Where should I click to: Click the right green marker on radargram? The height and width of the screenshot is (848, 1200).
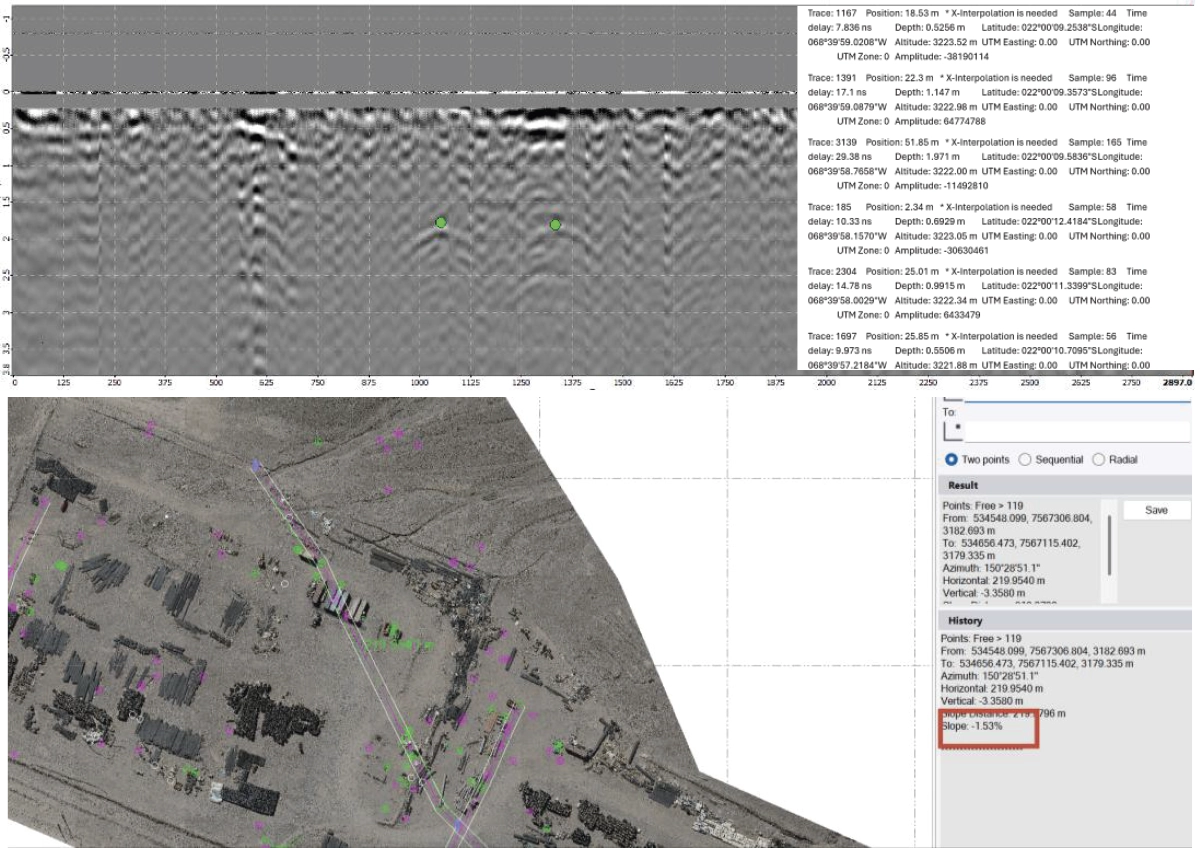pyautogui.click(x=555, y=224)
